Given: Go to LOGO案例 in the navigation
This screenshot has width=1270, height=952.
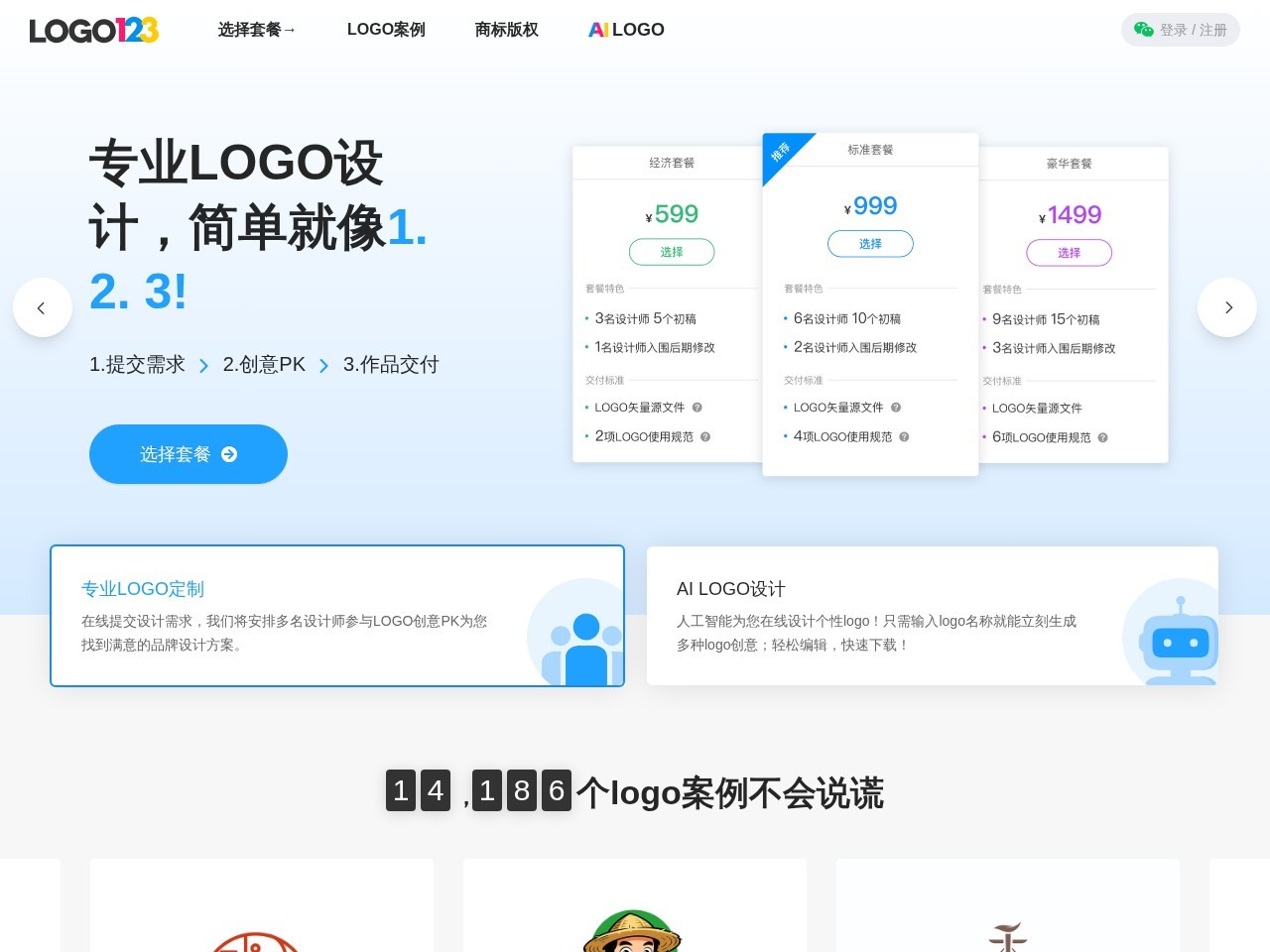Looking at the screenshot, I should coord(386,30).
